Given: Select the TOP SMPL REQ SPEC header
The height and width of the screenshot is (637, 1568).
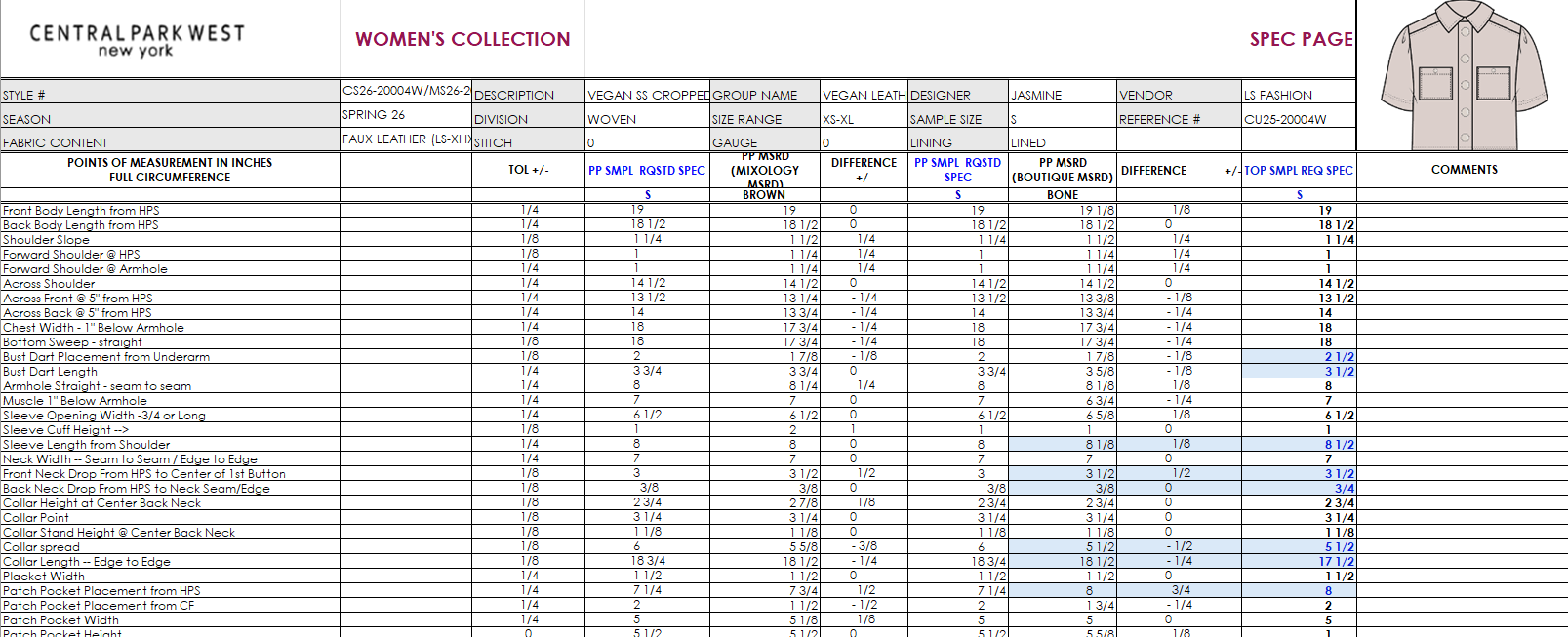Looking at the screenshot, I should [1299, 170].
